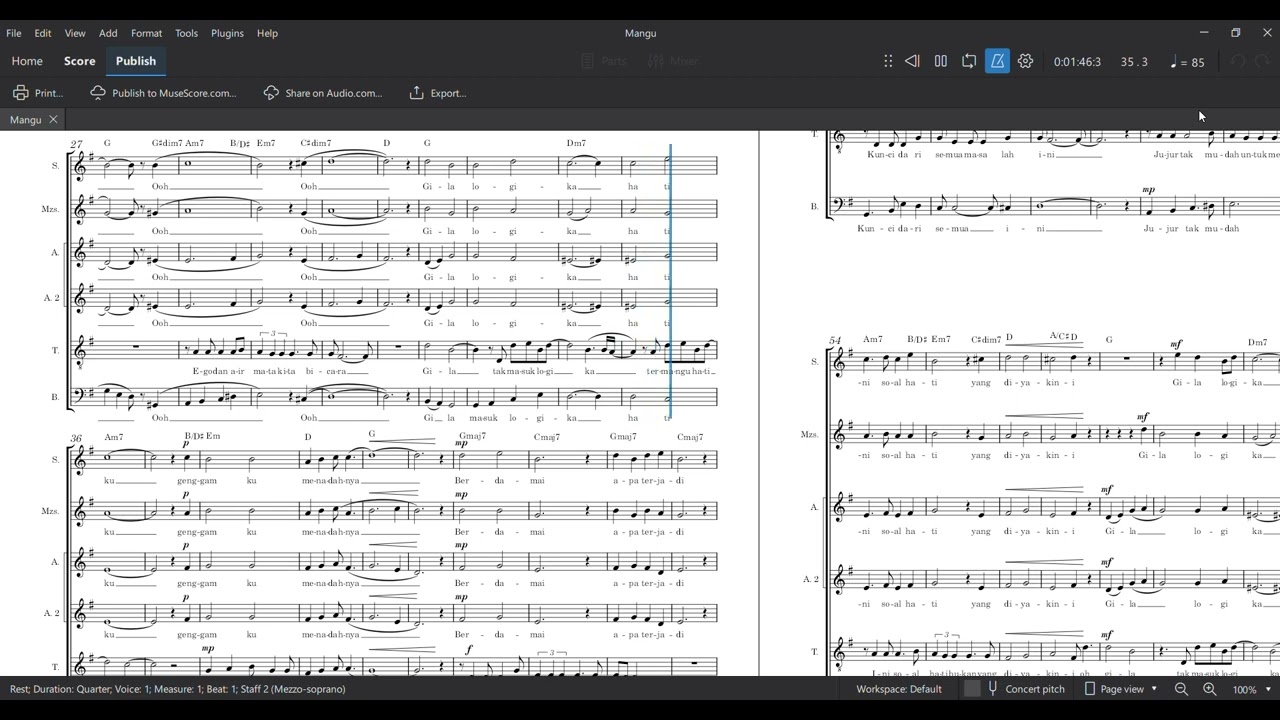Viewport: 1280px width, 720px height.
Task: Click the f dynamic in tenor staff
Action: point(468,649)
